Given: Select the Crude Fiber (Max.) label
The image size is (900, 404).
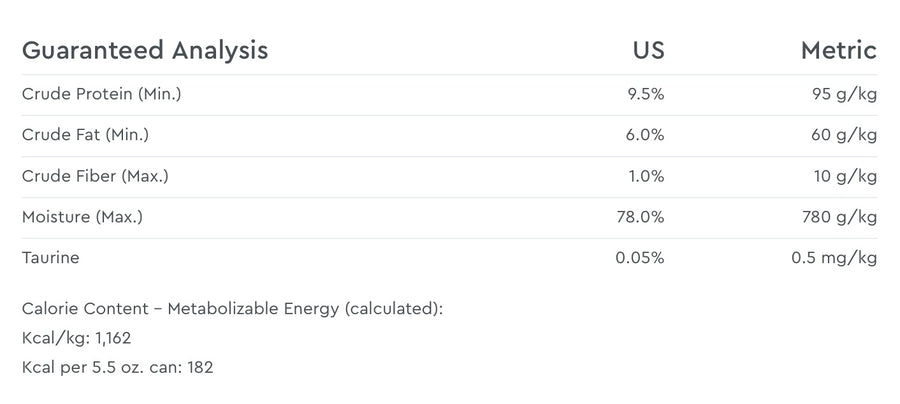Looking at the screenshot, I should click(95, 176).
